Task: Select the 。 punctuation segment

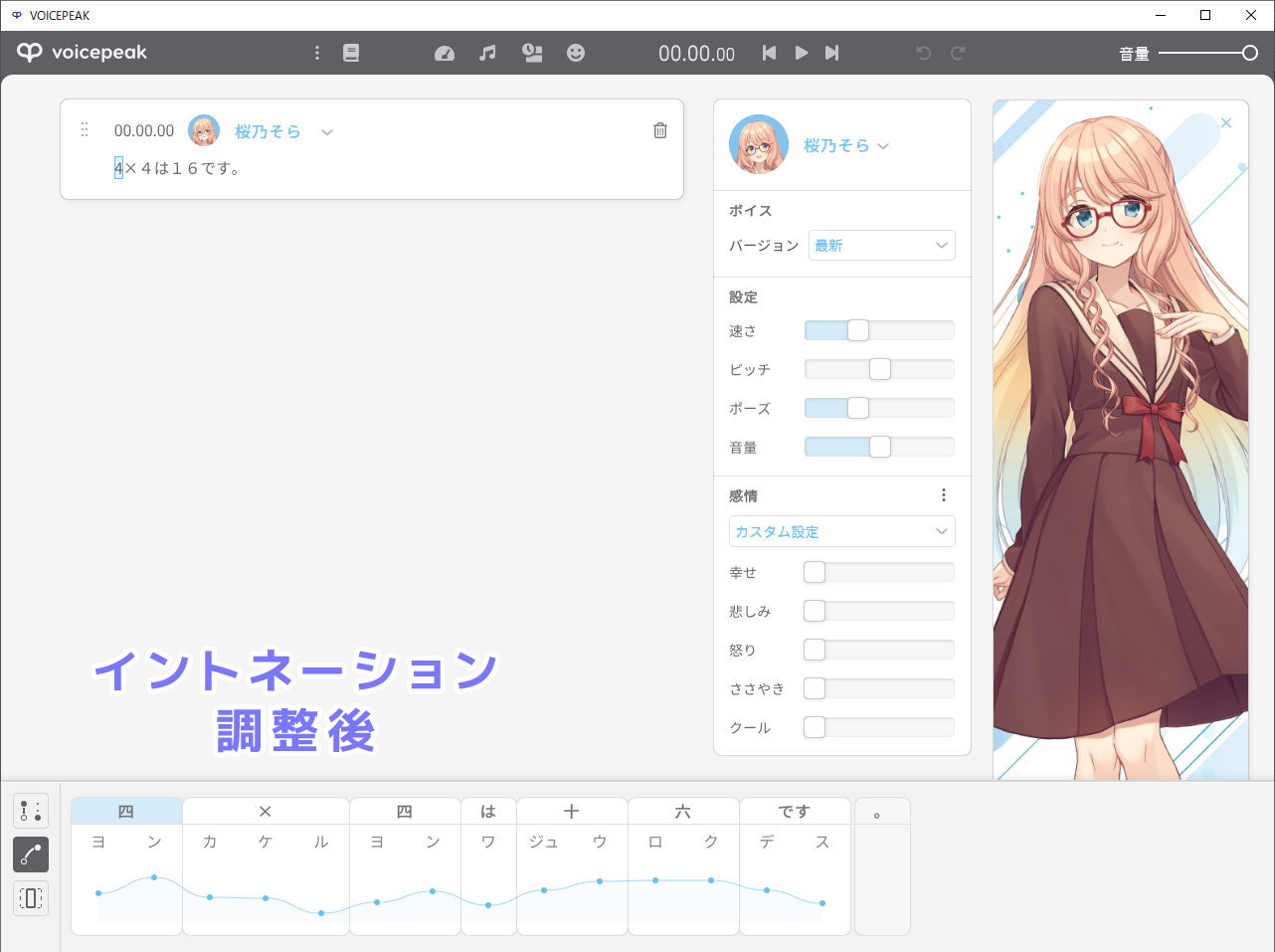Action: pos(882,865)
